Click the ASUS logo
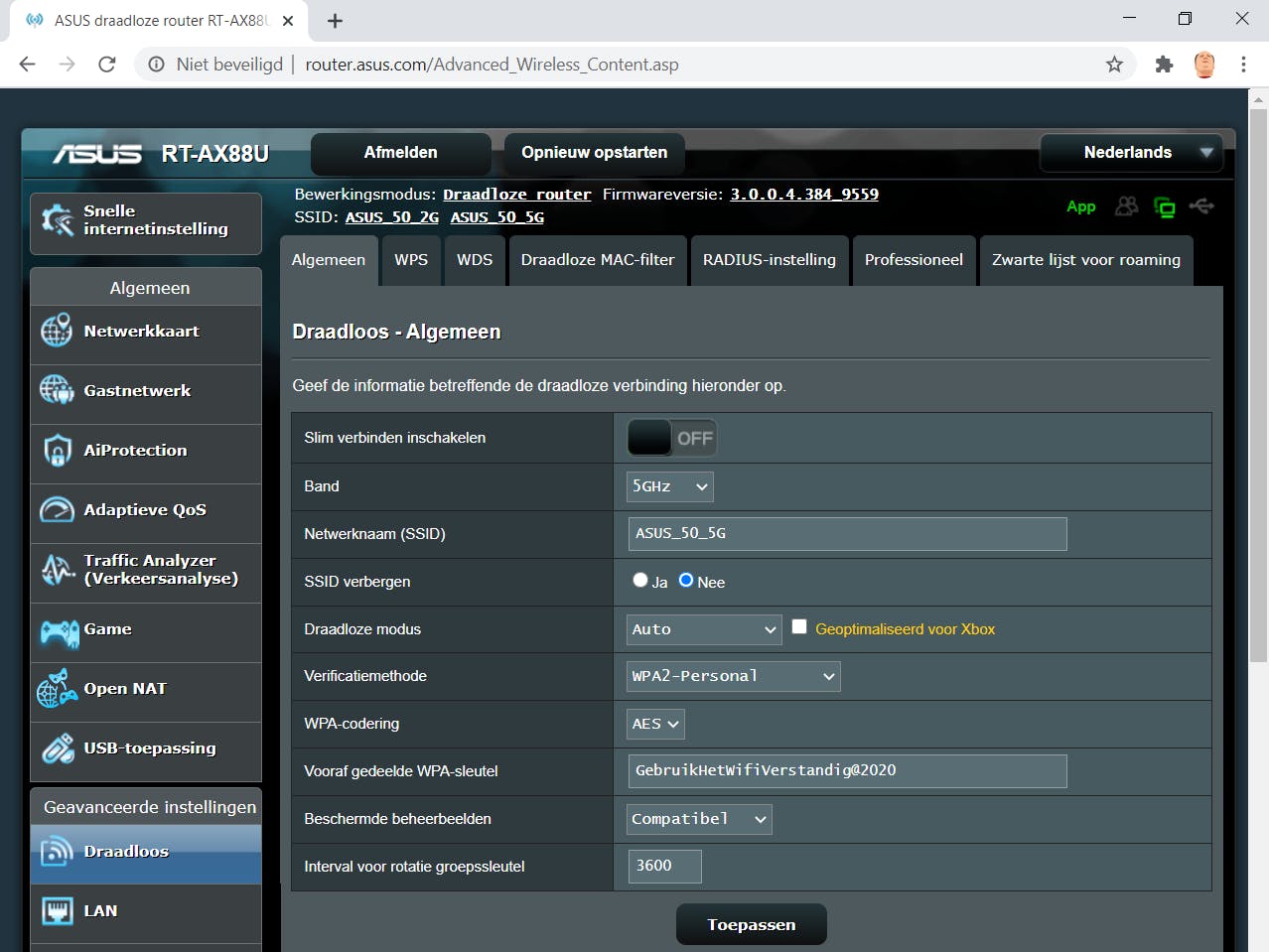 (97, 154)
